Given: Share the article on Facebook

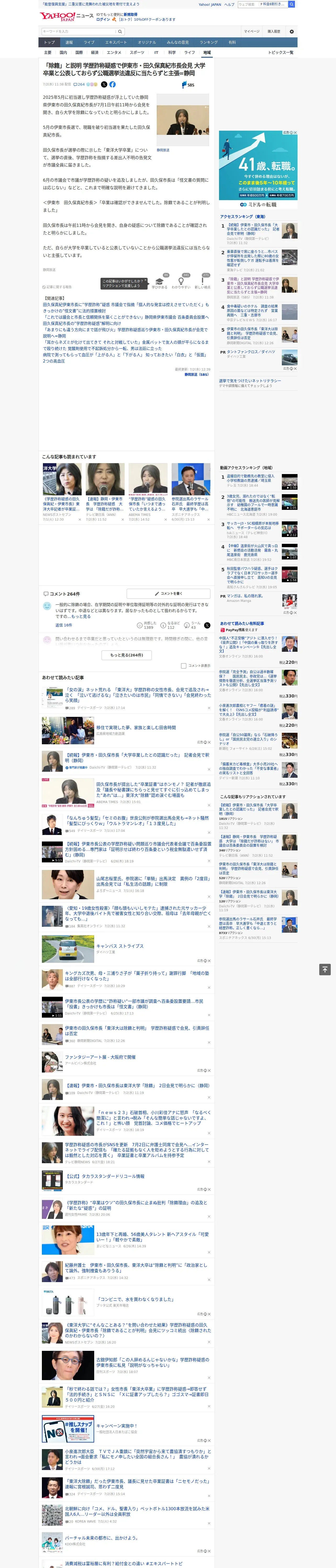Looking at the screenshot, I should [112, 85].
